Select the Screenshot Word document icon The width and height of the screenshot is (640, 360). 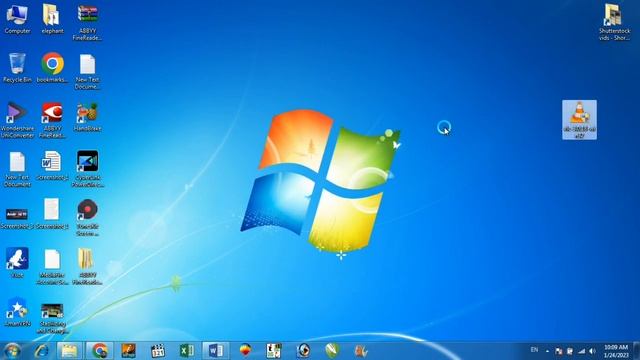[52, 166]
